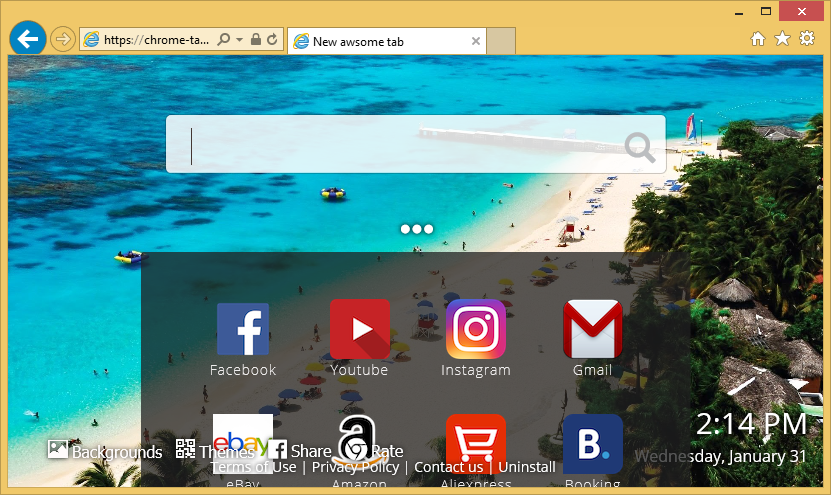Click inside the page search input field
Screen dimensions: 831x495
[400, 146]
